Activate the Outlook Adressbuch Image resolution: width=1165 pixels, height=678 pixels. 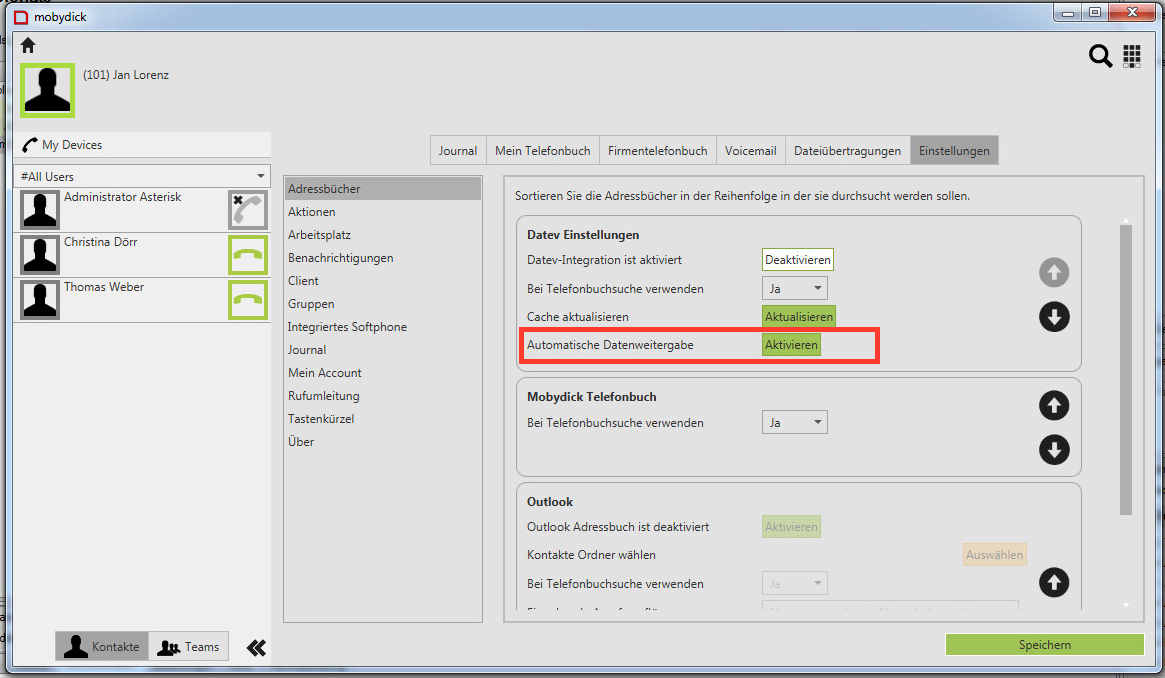(x=791, y=526)
